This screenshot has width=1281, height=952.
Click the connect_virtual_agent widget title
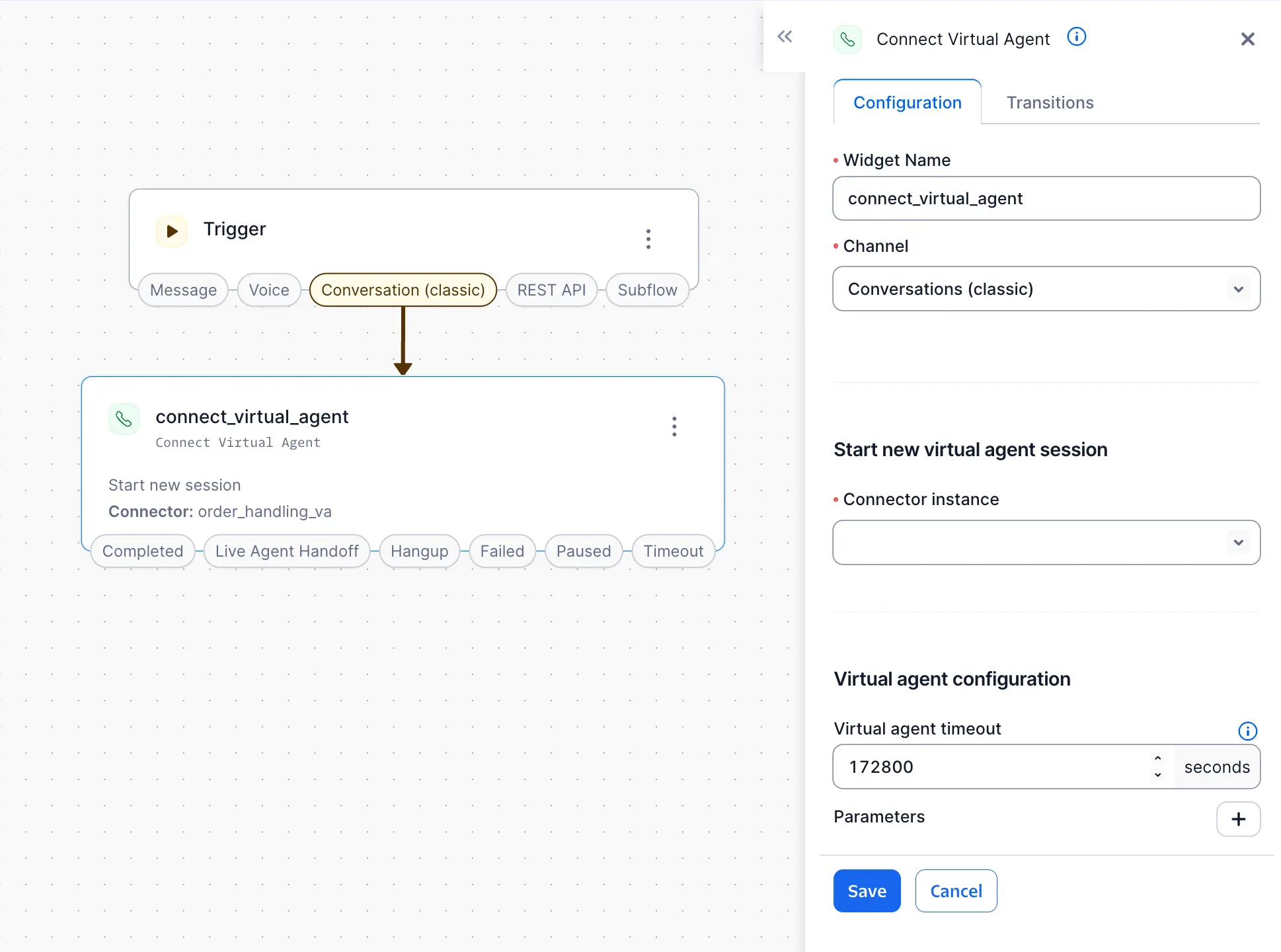[252, 417]
